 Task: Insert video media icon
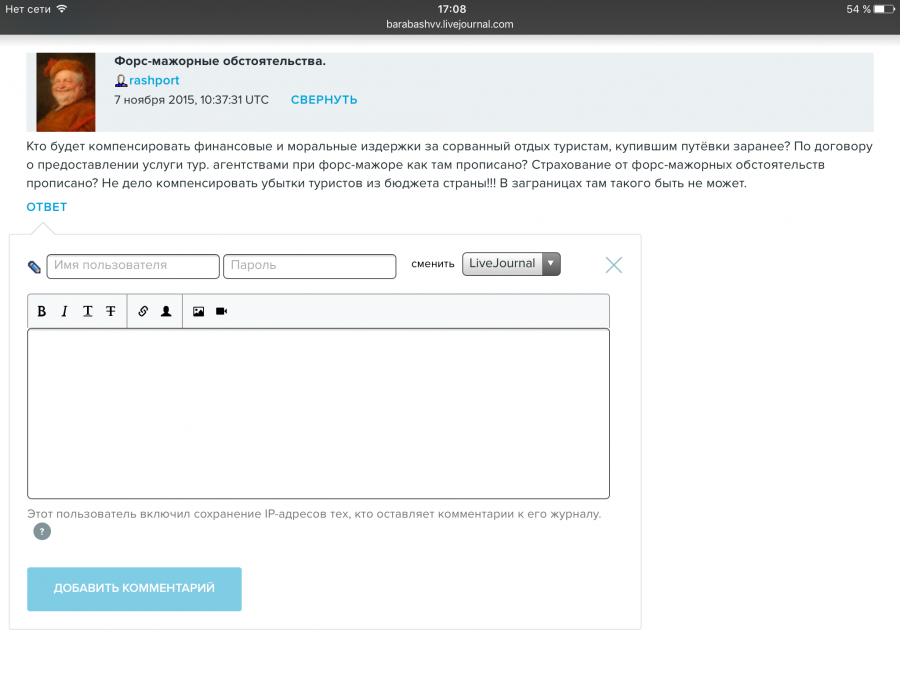click(x=221, y=312)
